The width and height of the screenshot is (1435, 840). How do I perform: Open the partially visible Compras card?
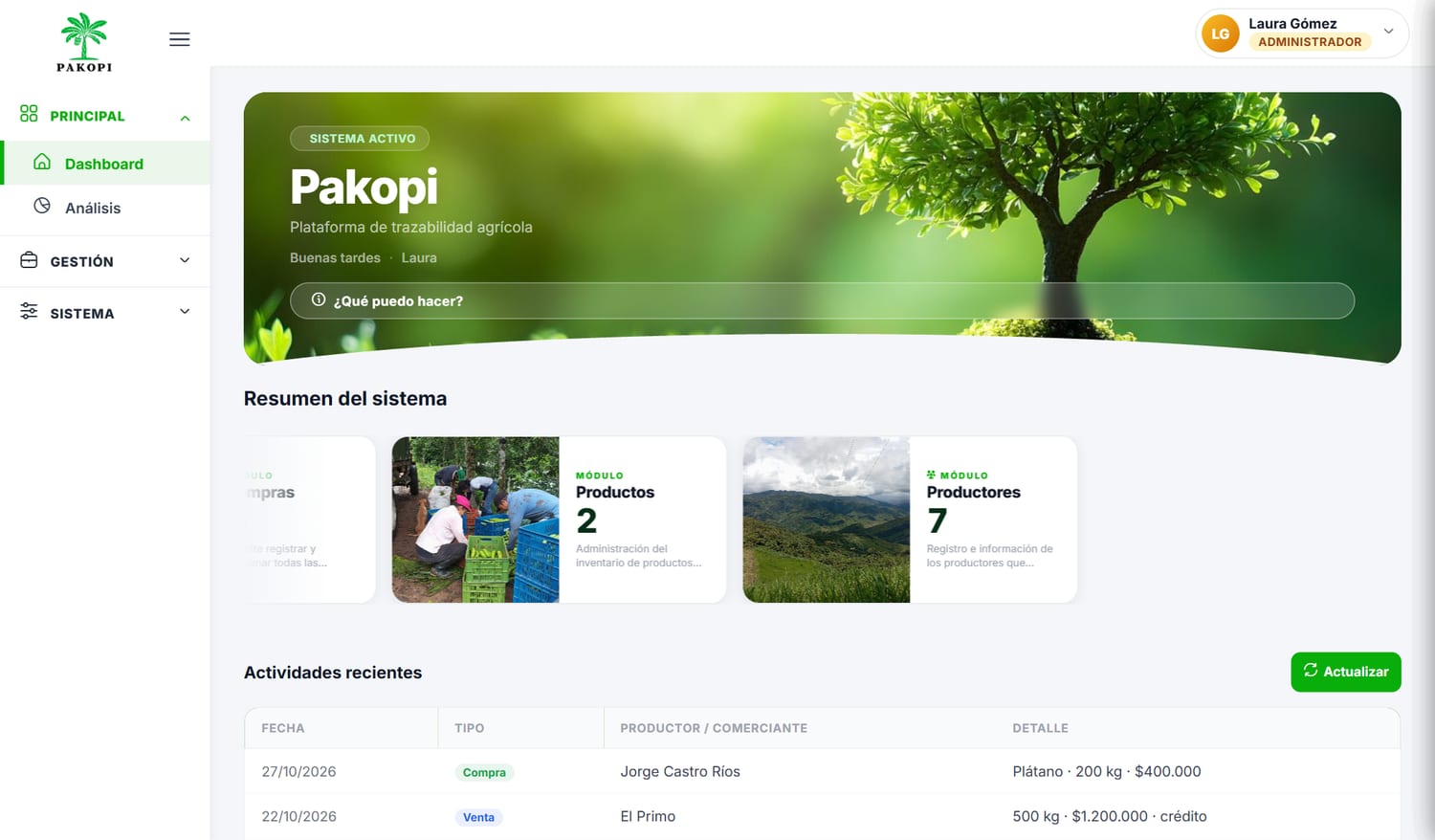[310, 519]
